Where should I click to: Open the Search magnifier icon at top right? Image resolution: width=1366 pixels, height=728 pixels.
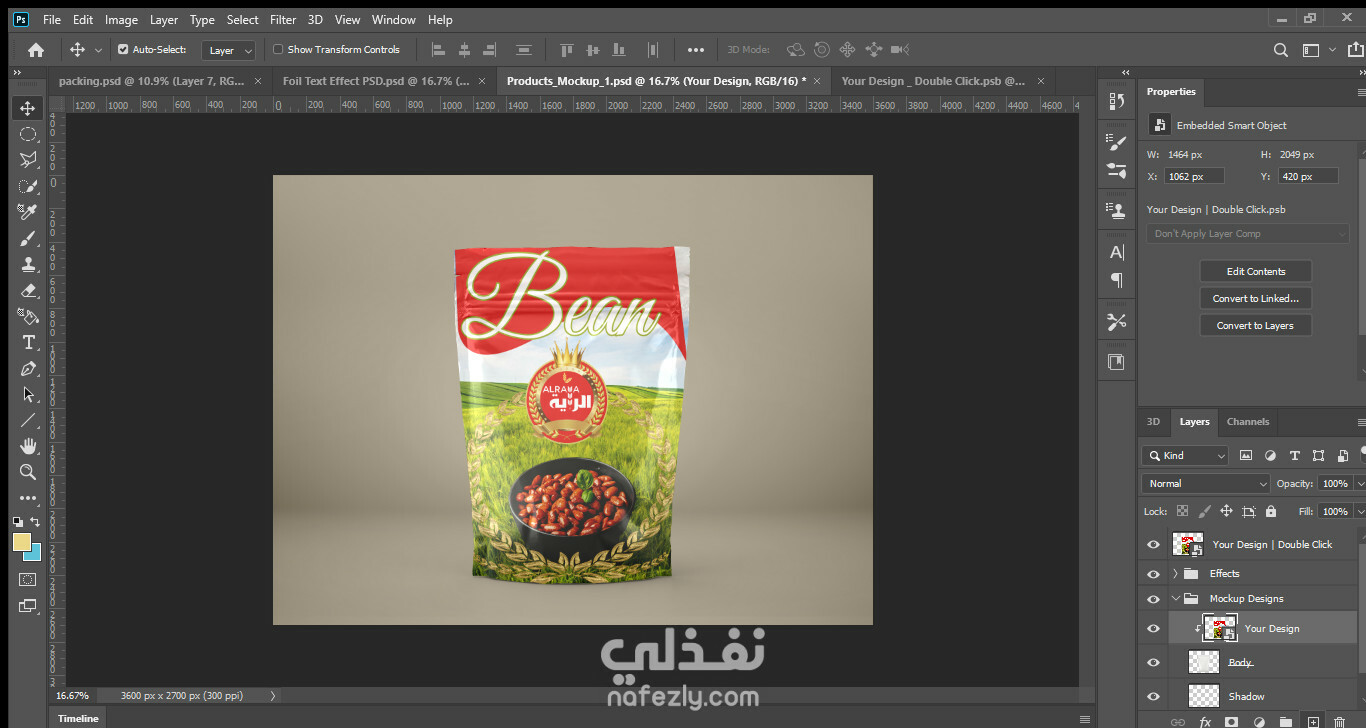(x=1281, y=50)
